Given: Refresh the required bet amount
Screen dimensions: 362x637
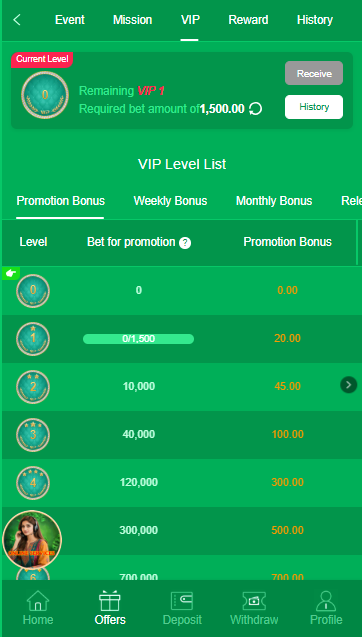Looking at the screenshot, I should [255, 109].
